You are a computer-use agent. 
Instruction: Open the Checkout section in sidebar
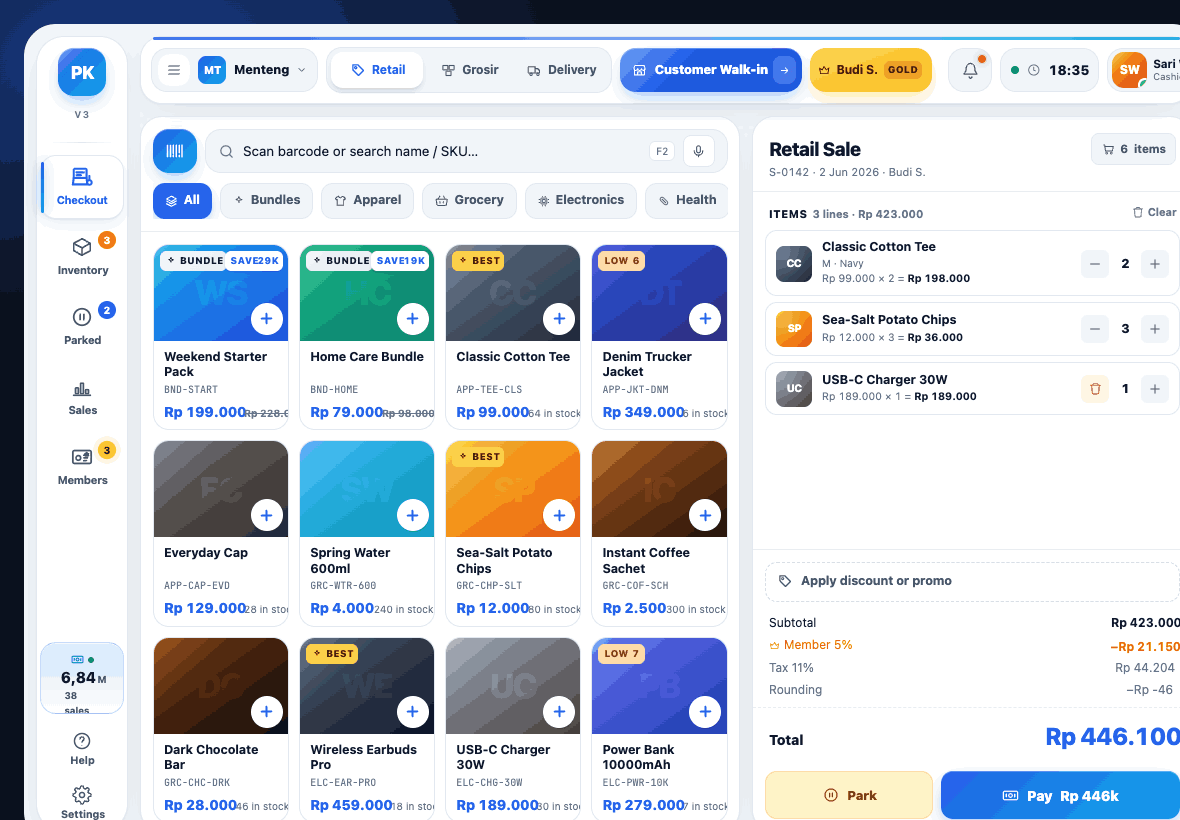pos(82,187)
